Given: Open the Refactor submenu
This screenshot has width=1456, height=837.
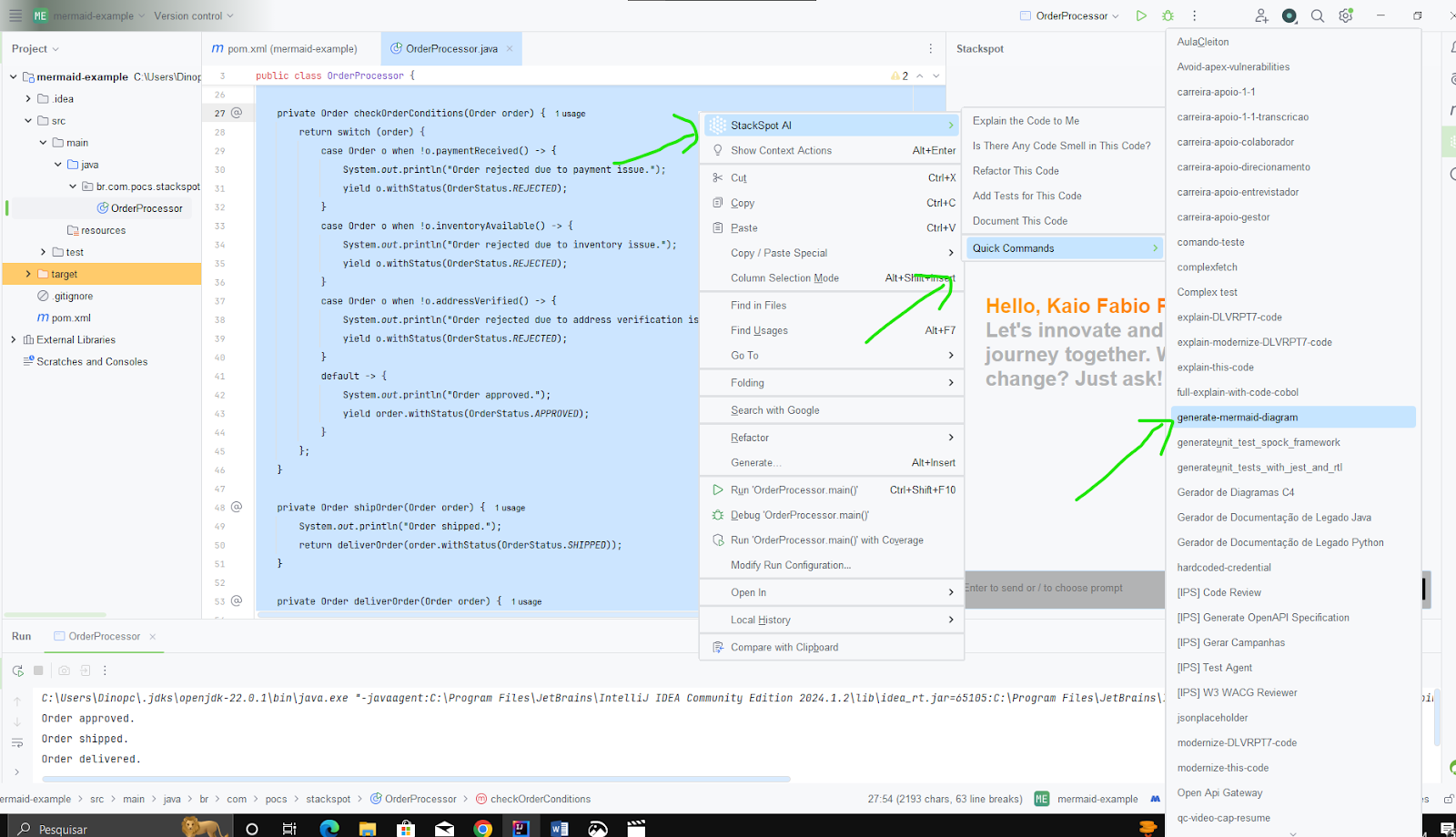Looking at the screenshot, I should [x=832, y=438].
